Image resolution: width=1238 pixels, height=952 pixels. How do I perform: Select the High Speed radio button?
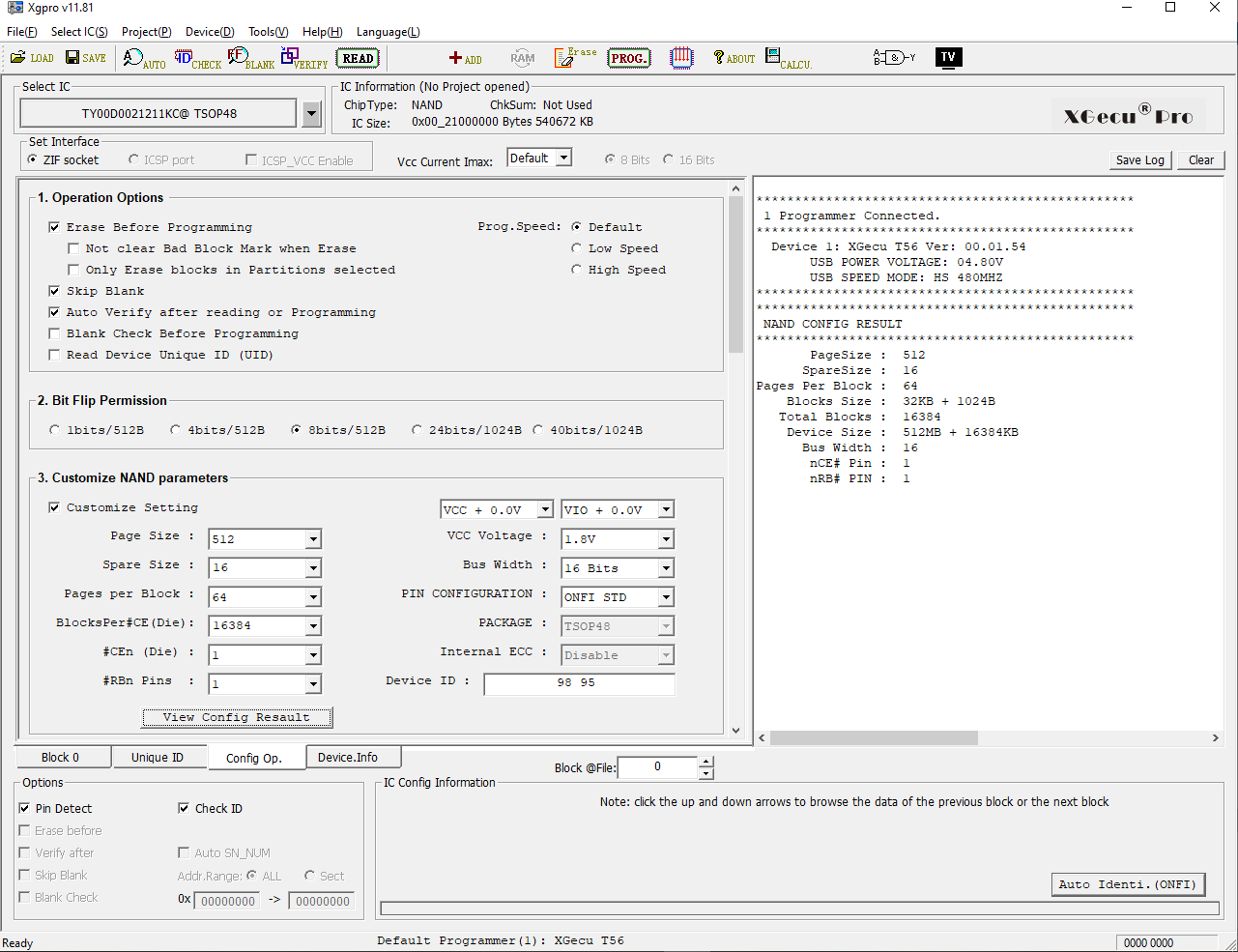pyautogui.click(x=577, y=270)
